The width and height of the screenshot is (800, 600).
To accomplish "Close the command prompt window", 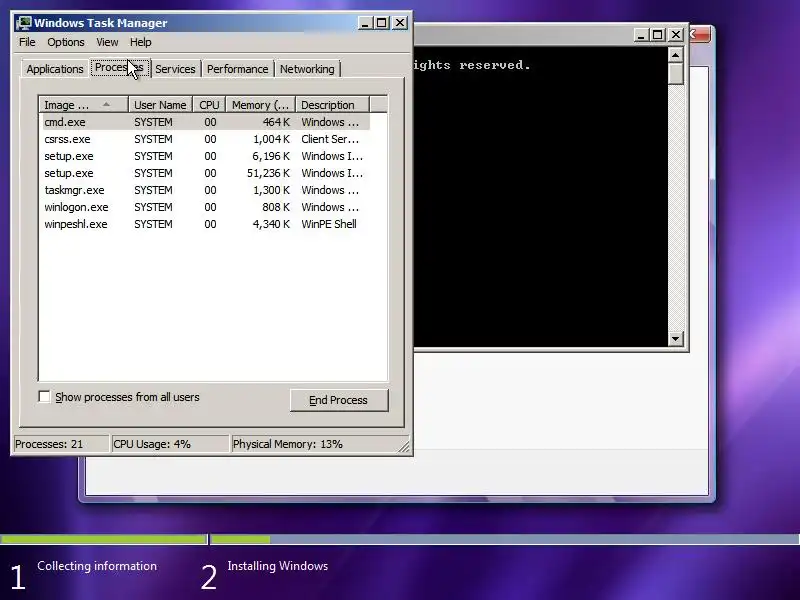I will (x=676, y=35).
